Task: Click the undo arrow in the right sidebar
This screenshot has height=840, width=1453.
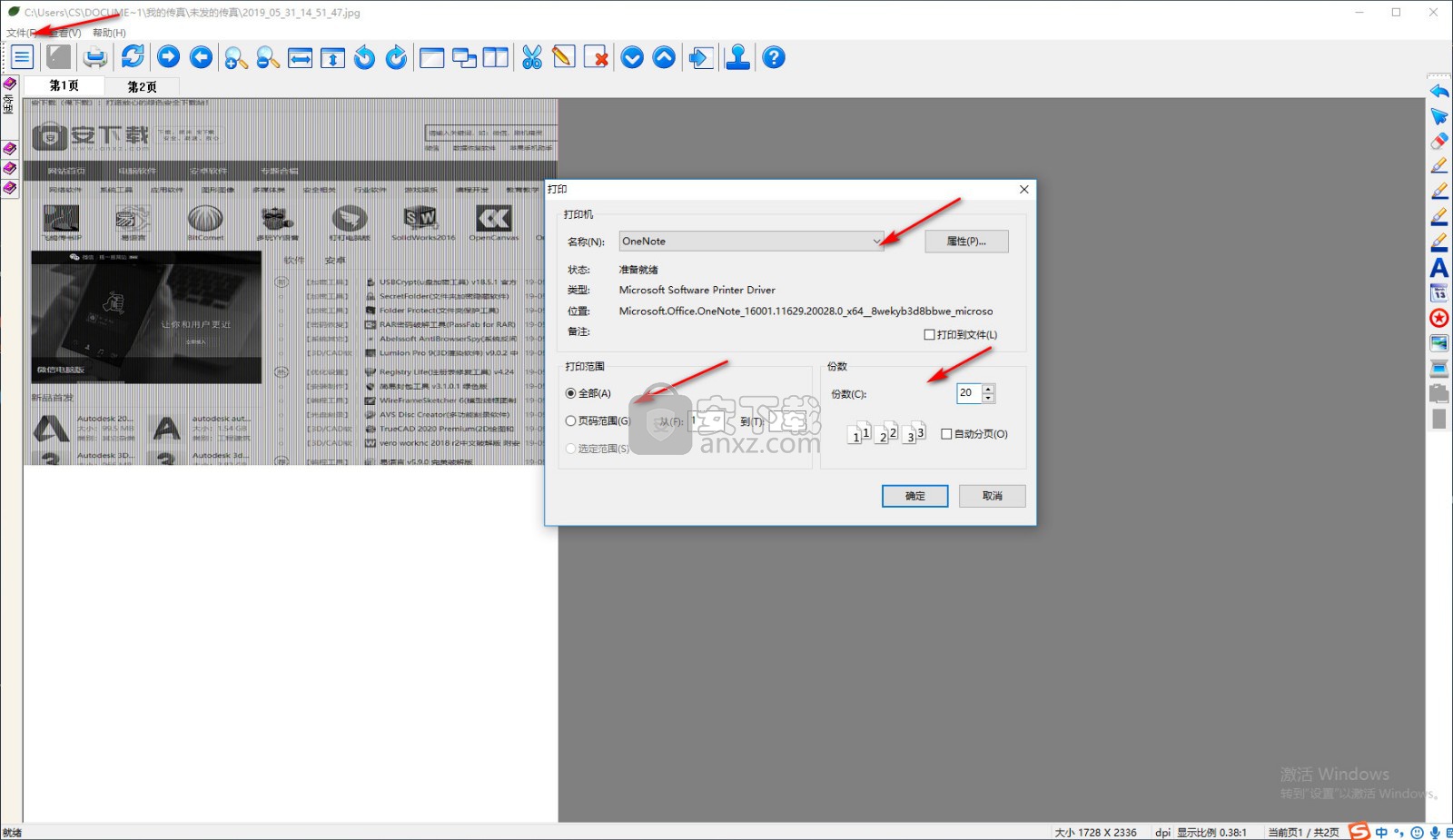Action: pyautogui.click(x=1439, y=91)
